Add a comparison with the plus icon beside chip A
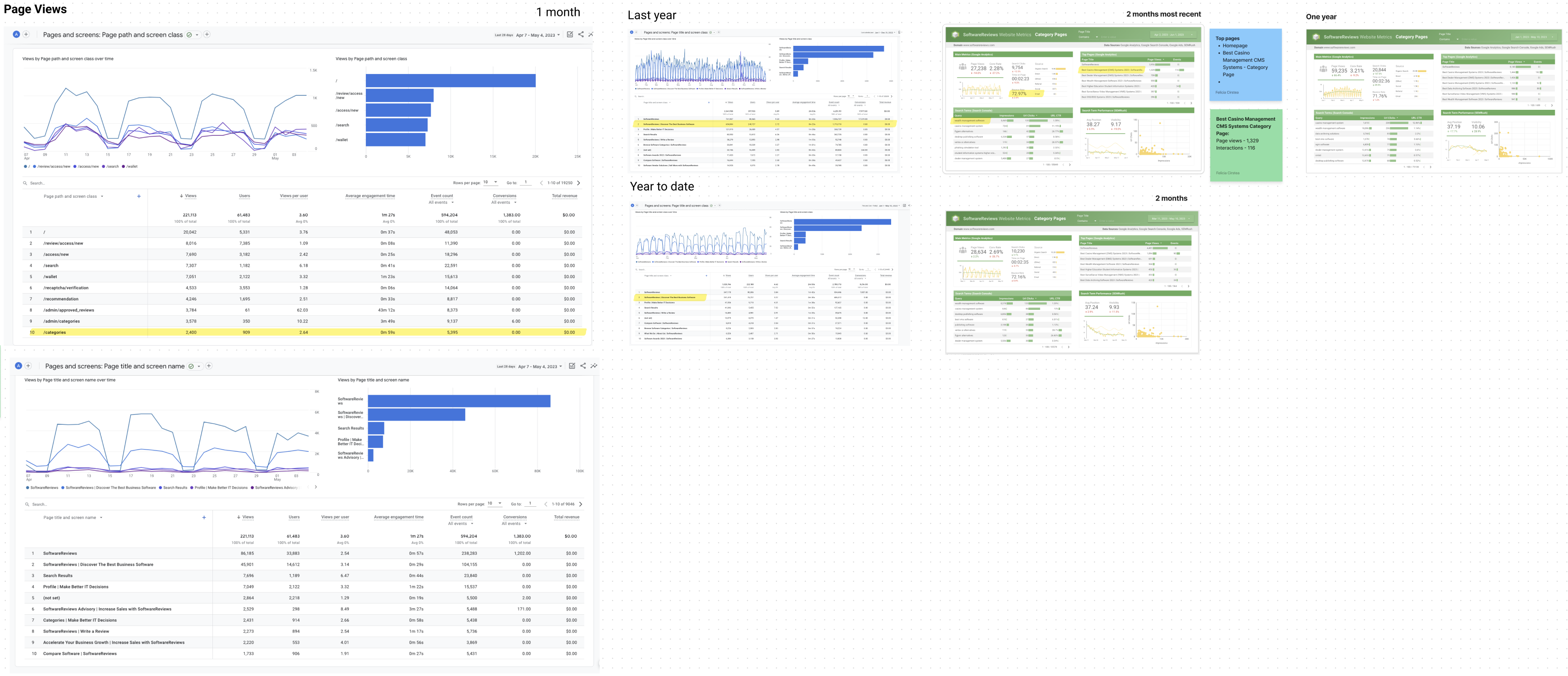This screenshot has height=676, width=1568. click(26, 34)
